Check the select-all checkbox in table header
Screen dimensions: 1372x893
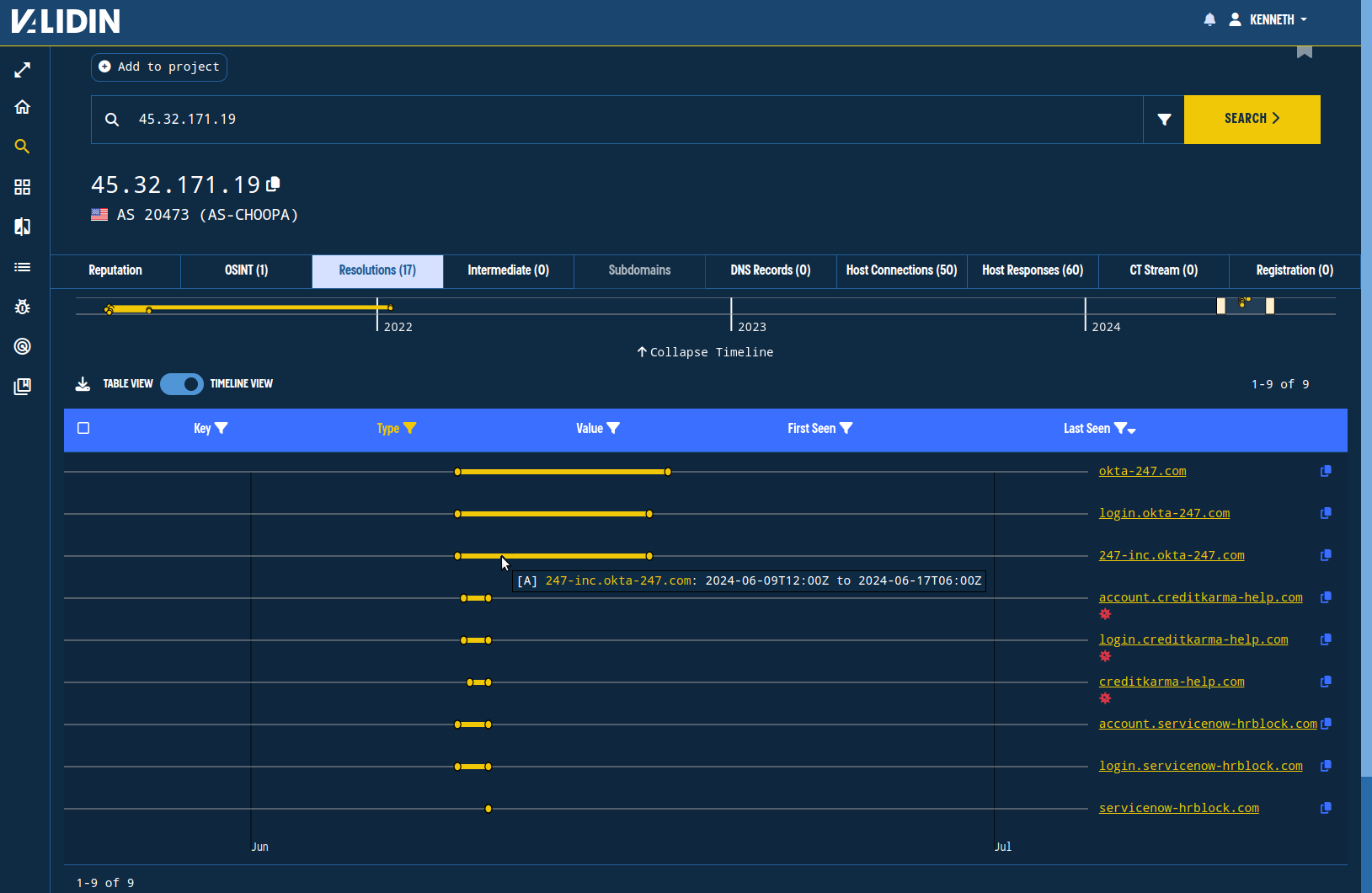[x=83, y=428]
